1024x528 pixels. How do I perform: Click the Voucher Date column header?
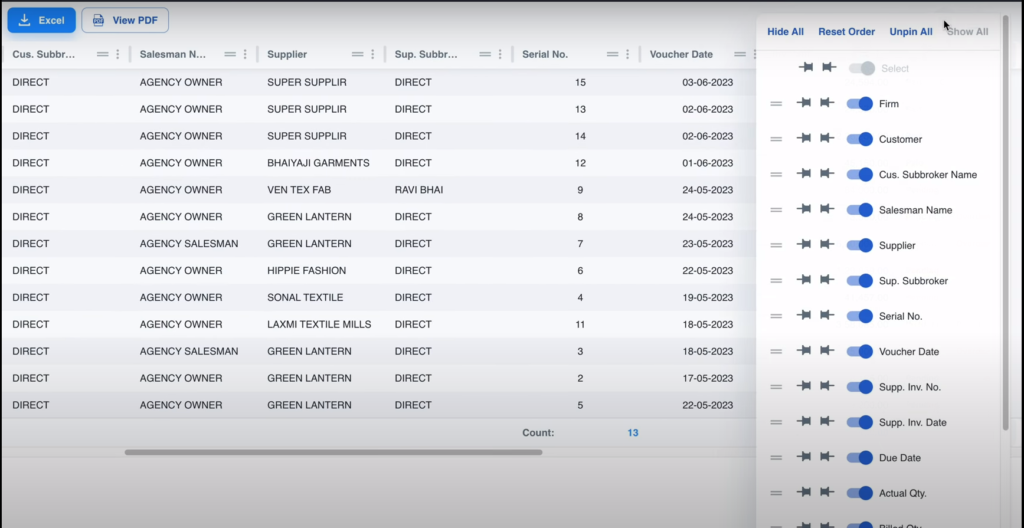[682, 54]
